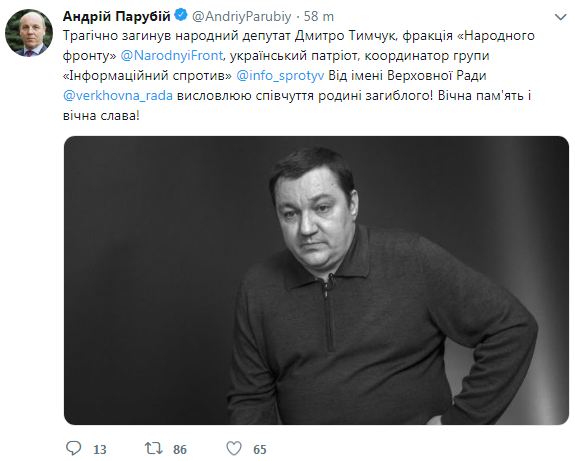The image size is (575, 461).
Task: Click the @AndriyParubiy handle
Action: coord(242,17)
